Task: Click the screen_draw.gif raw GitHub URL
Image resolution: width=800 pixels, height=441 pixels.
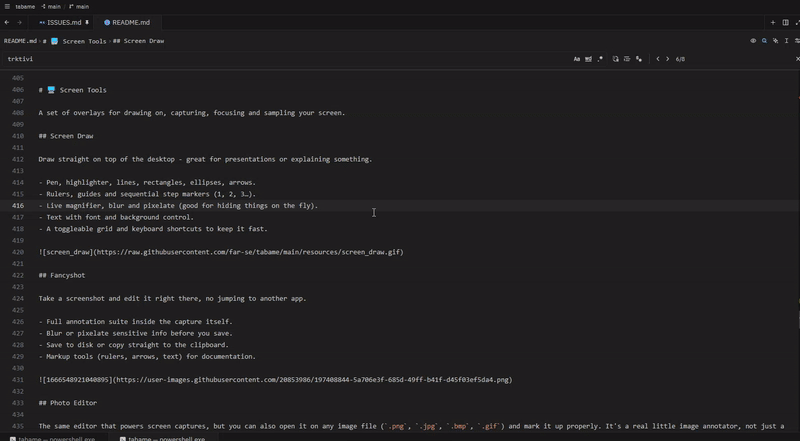Action: coord(248,252)
